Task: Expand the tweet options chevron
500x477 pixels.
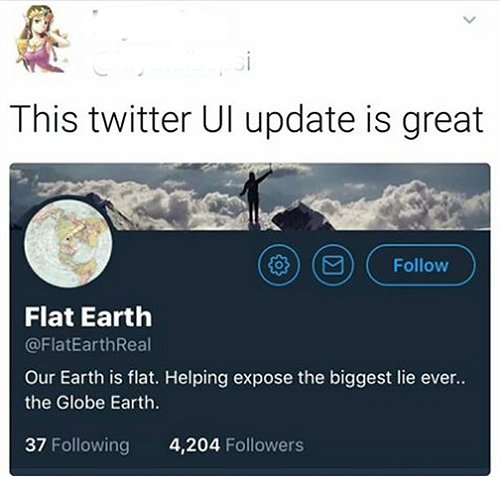Action: coord(470,20)
